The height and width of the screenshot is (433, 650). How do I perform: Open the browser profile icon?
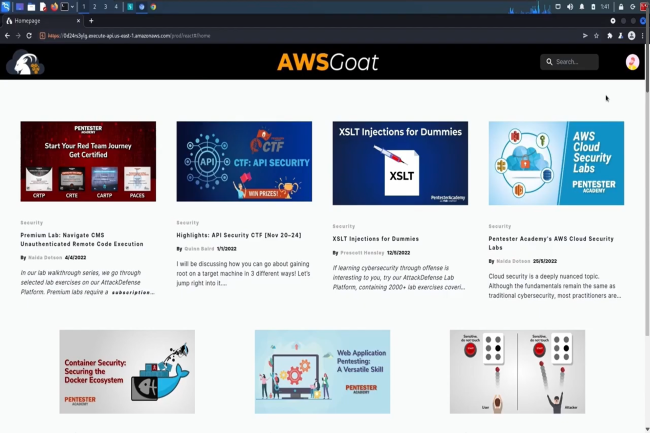click(632, 36)
